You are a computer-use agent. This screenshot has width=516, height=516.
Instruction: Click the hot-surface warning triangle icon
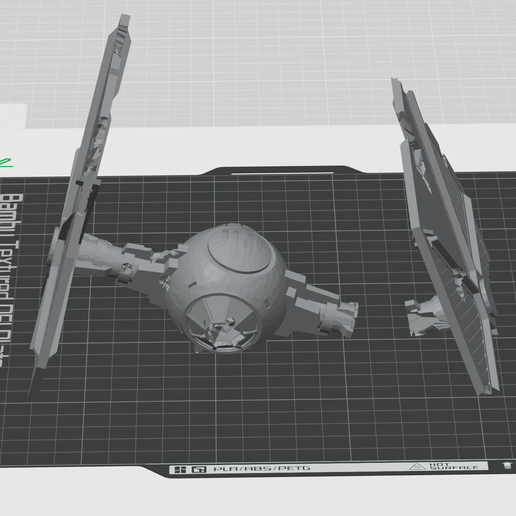point(417,467)
